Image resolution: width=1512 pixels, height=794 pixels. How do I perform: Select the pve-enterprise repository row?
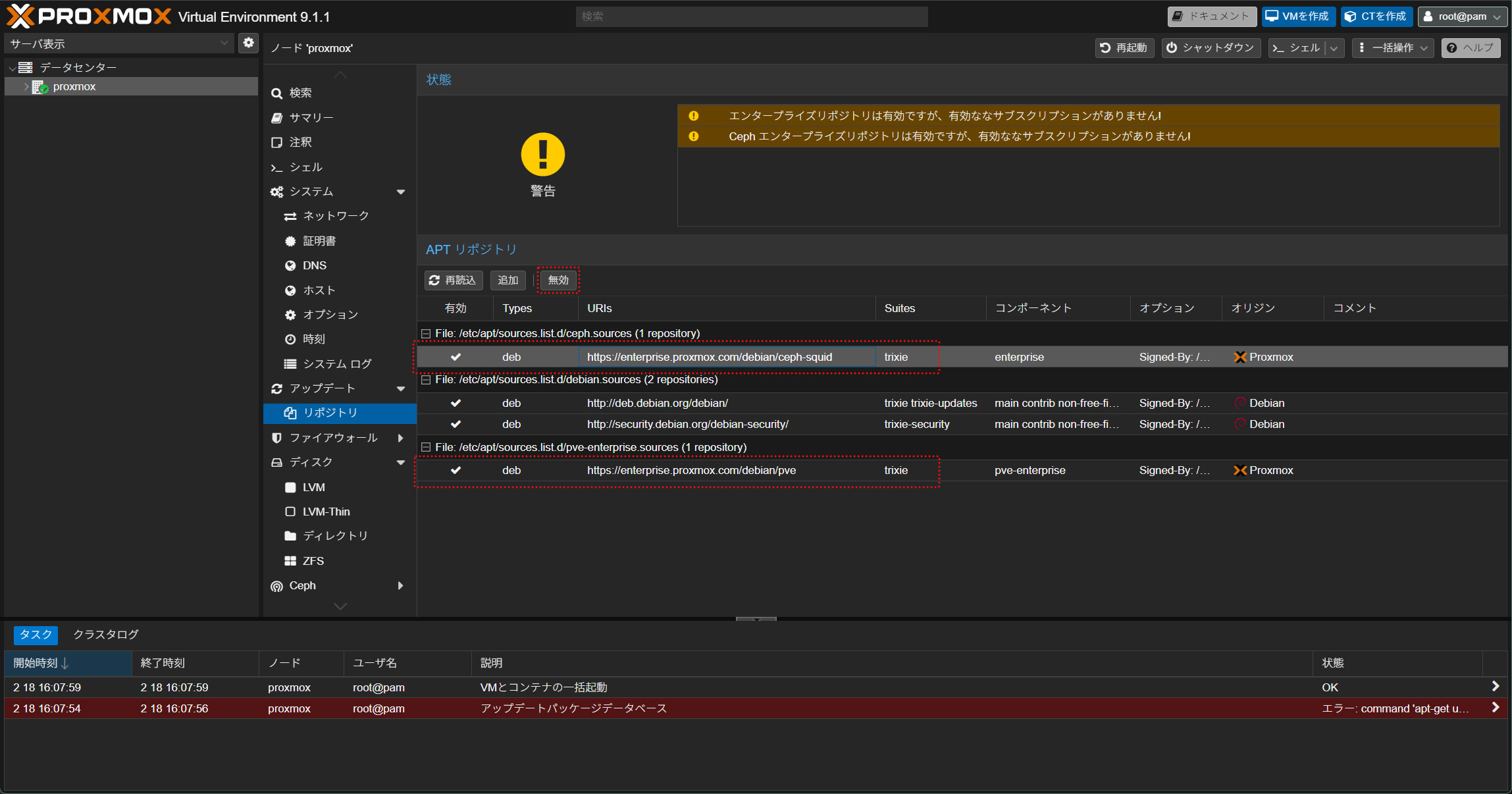(691, 470)
